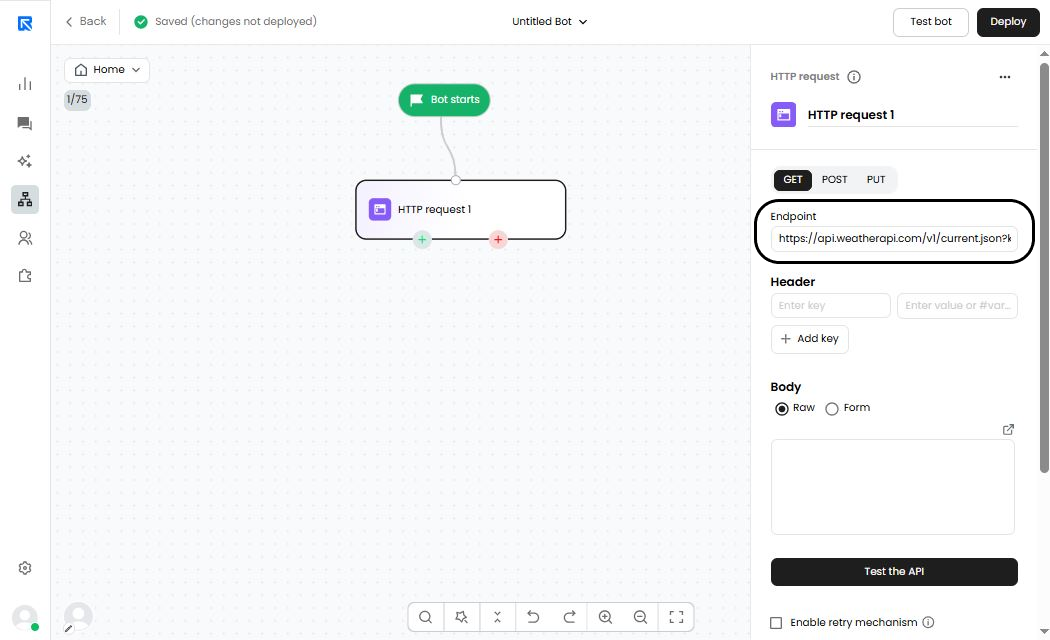Switch canvas to fullscreen view
The height and width of the screenshot is (640, 1050).
pos(676,617)
